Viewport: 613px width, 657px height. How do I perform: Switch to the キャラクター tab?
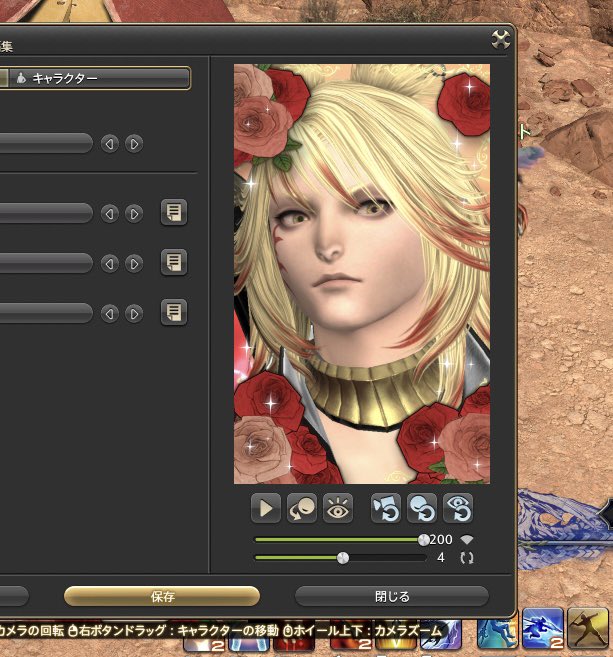pyautogui.click(x=100, y=78)
